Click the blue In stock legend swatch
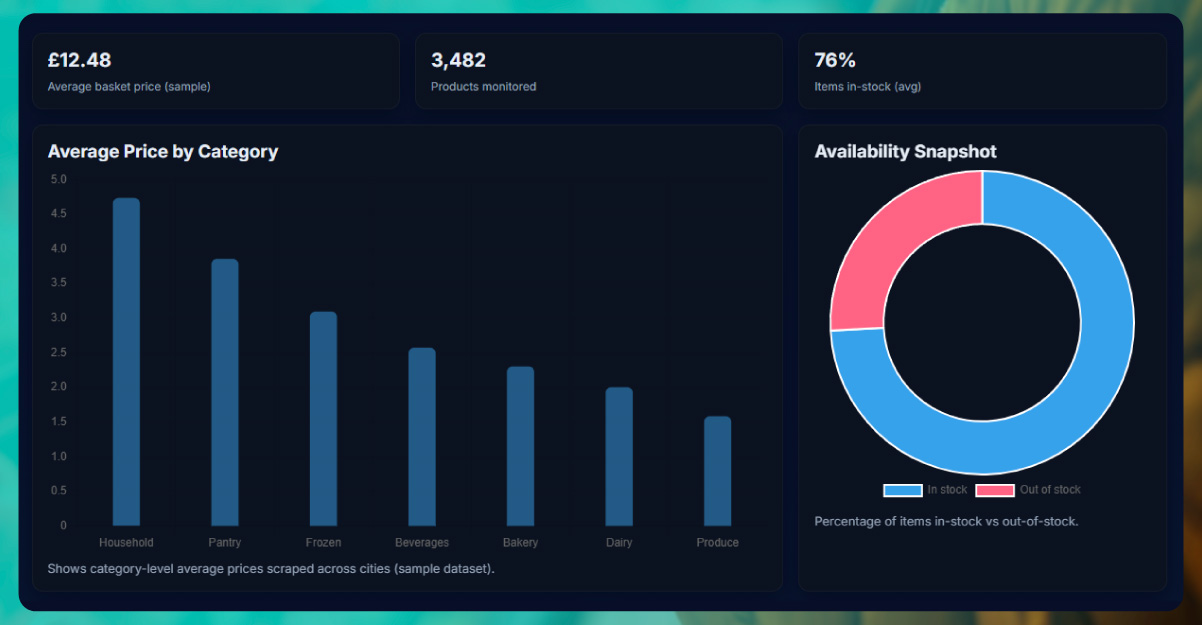Screen dimensions: 1202x625 coord(902,490)
